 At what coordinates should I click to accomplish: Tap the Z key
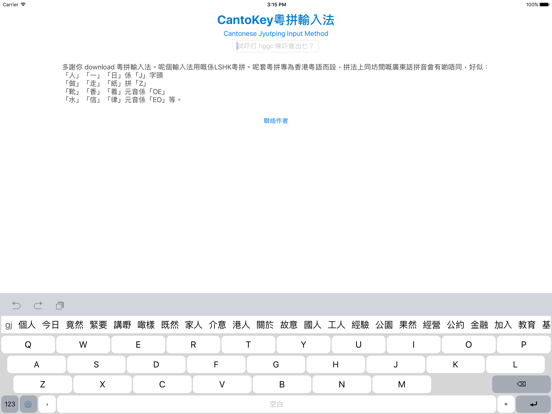tap(42, 384)
